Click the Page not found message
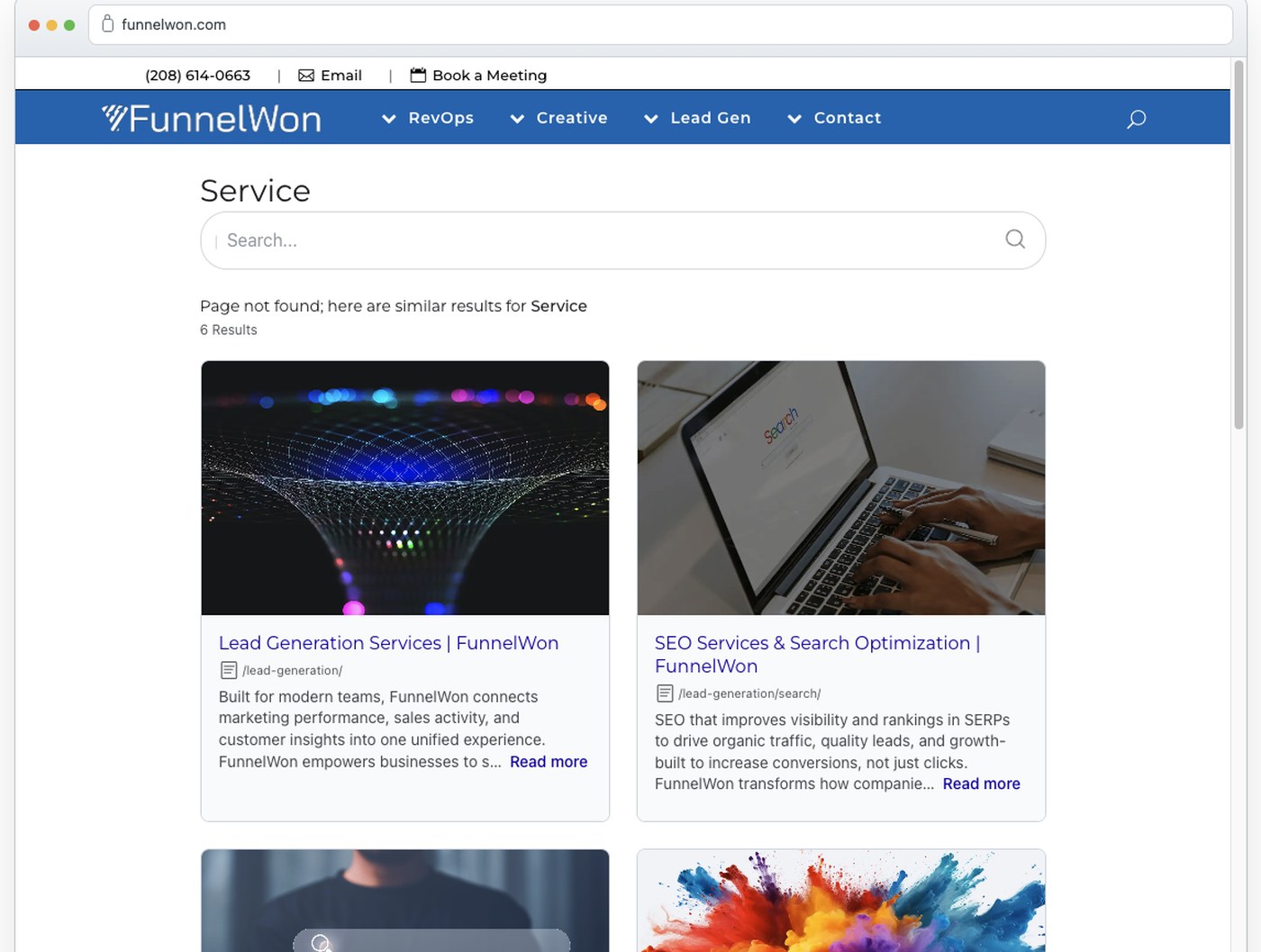This screenshot has height=952, width=1261. [x=394, y=306]
